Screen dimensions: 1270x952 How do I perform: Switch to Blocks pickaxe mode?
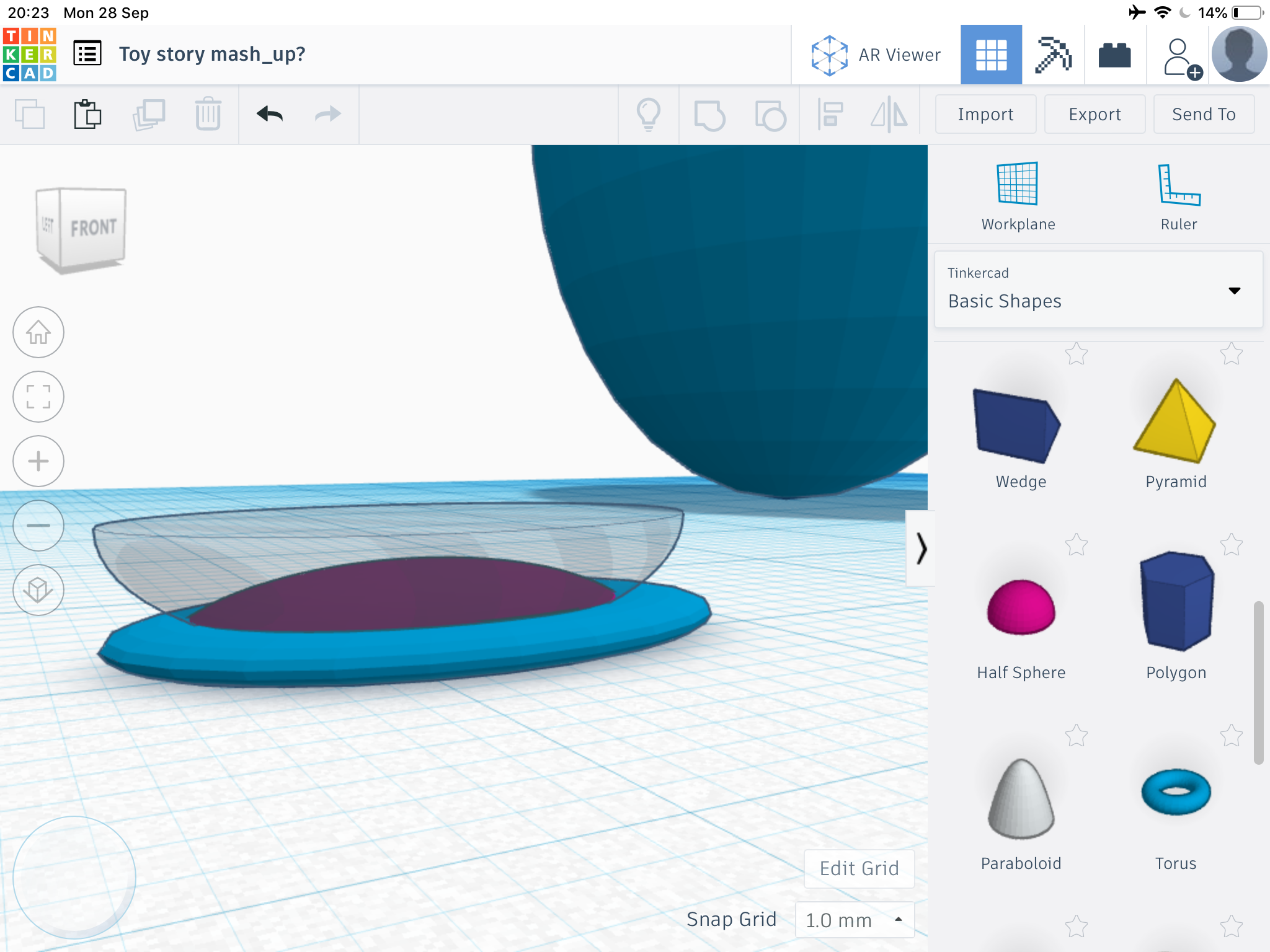pos(1053,55)
